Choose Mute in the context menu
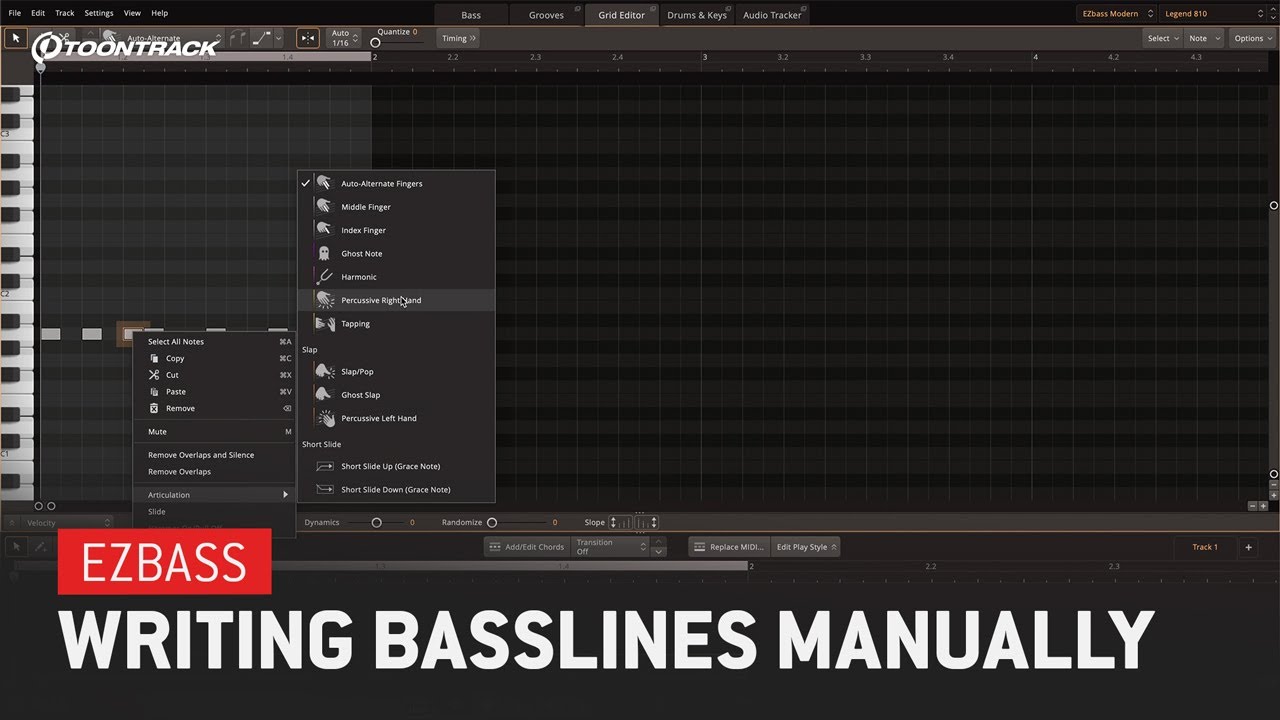 click(x=214, y=432)
